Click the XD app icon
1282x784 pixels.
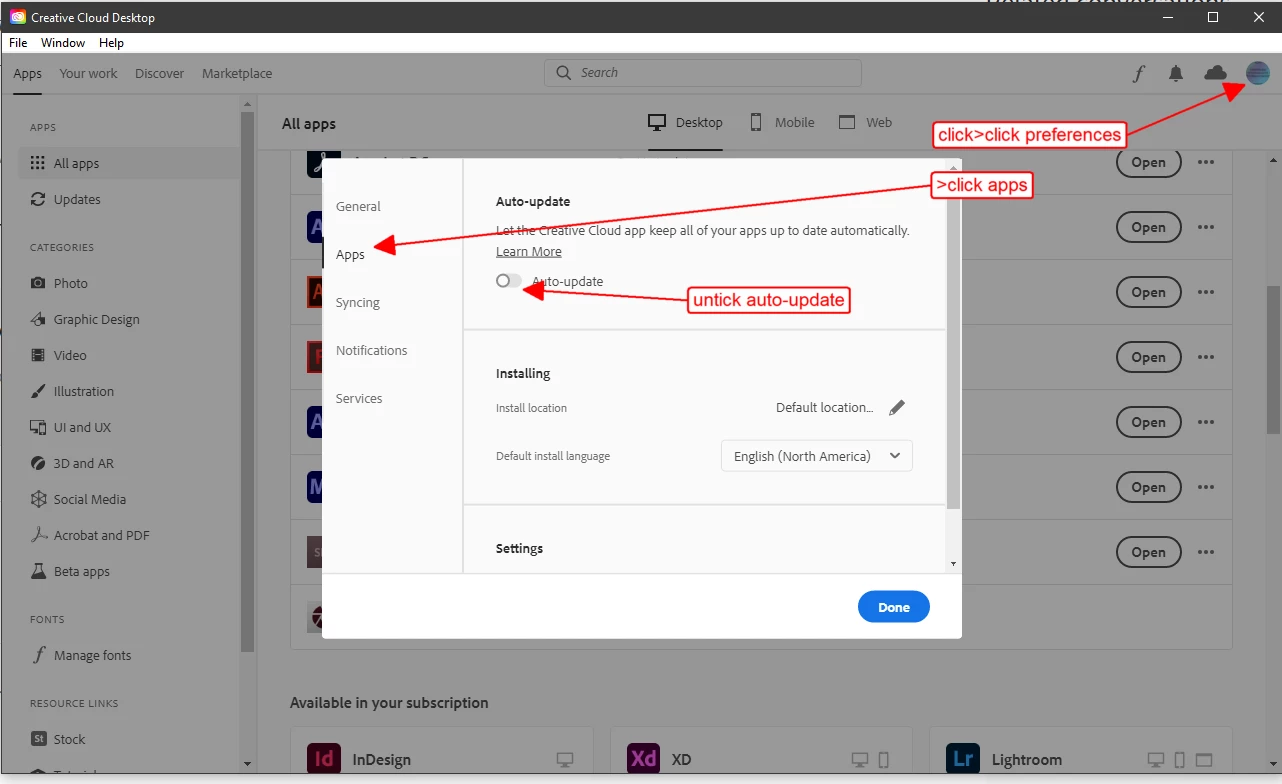click(x=644, y=759)
